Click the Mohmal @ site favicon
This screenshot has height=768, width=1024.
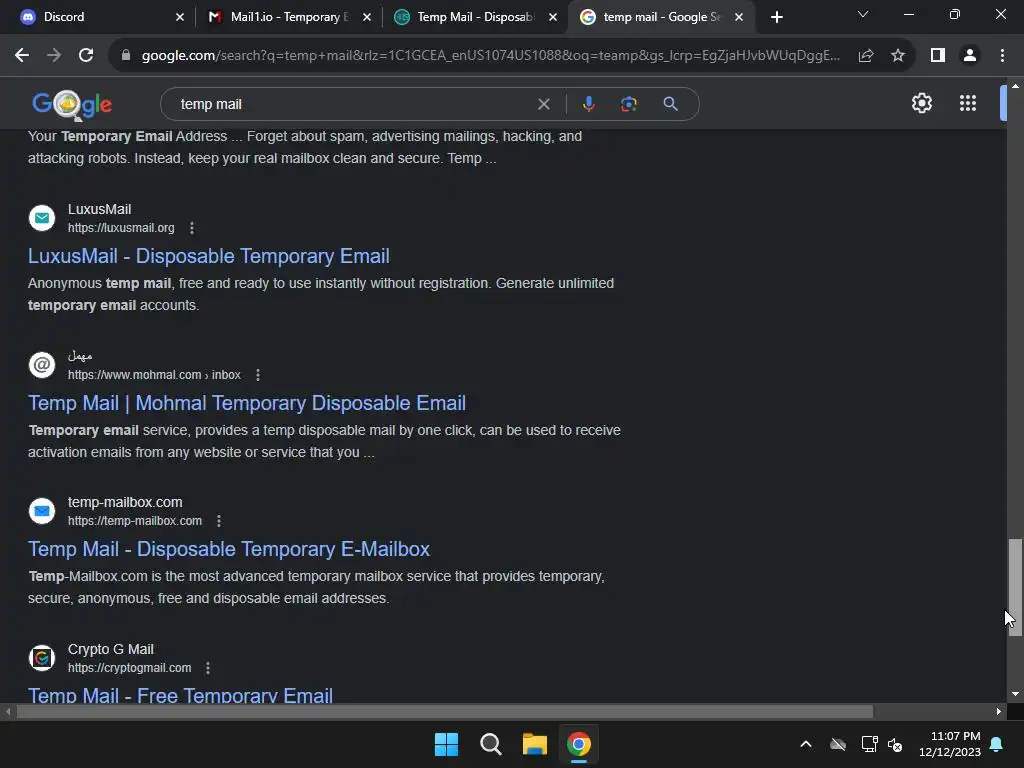[x=42, y=364]
